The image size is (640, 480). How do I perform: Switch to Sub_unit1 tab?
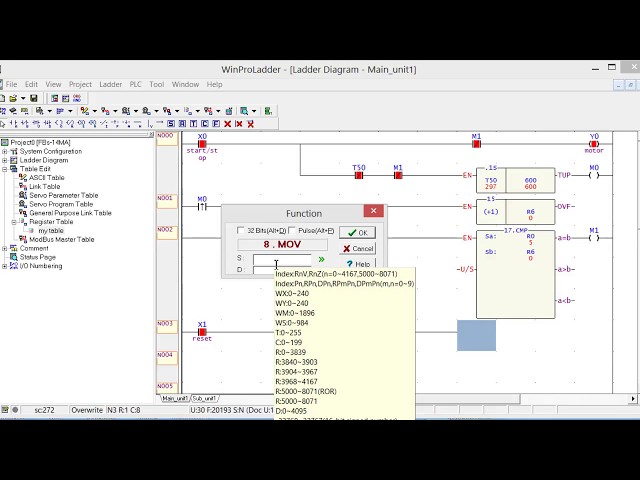tap(204, 398)
